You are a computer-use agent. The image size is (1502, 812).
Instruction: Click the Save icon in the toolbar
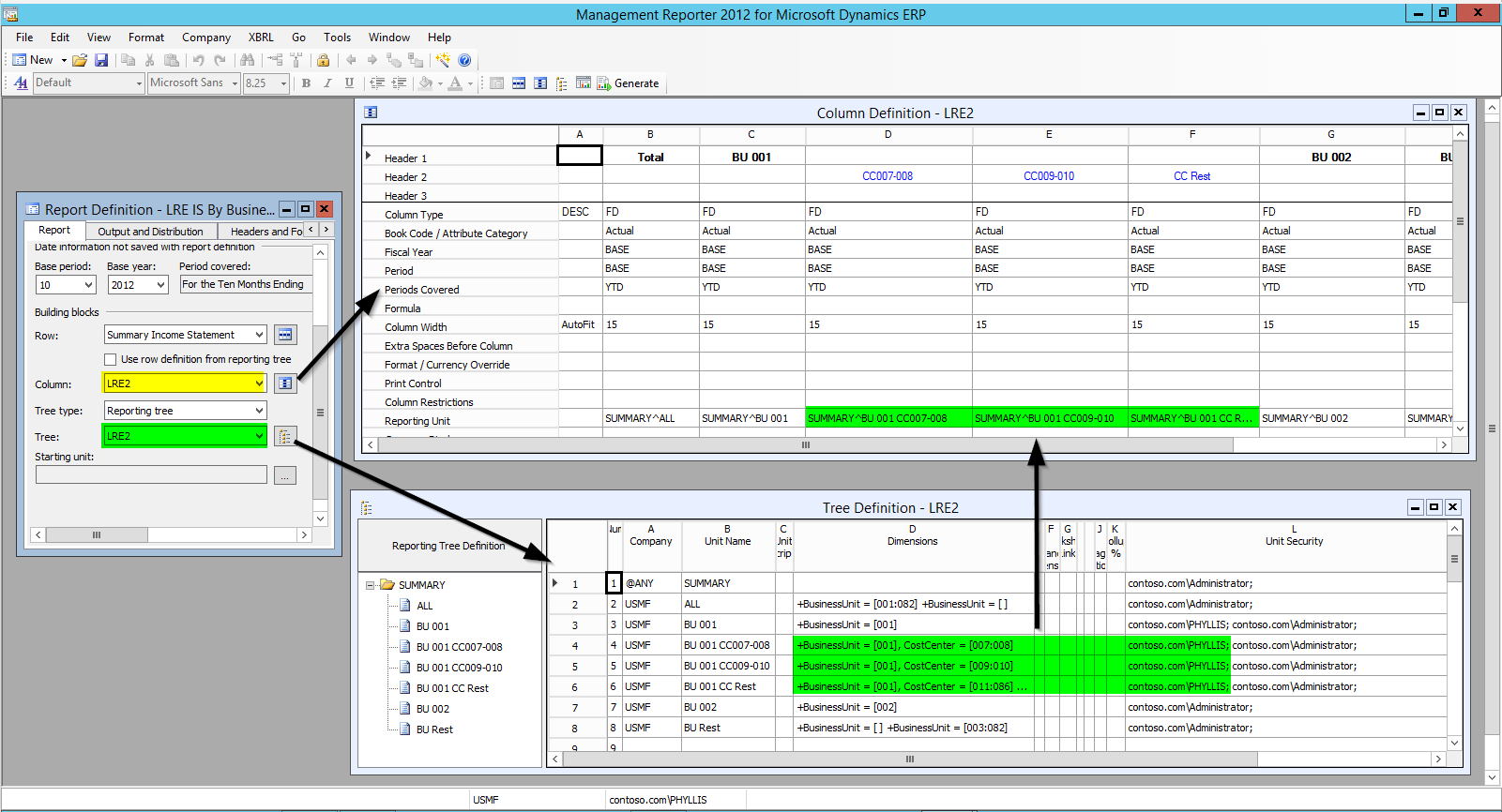click(101, 60)
